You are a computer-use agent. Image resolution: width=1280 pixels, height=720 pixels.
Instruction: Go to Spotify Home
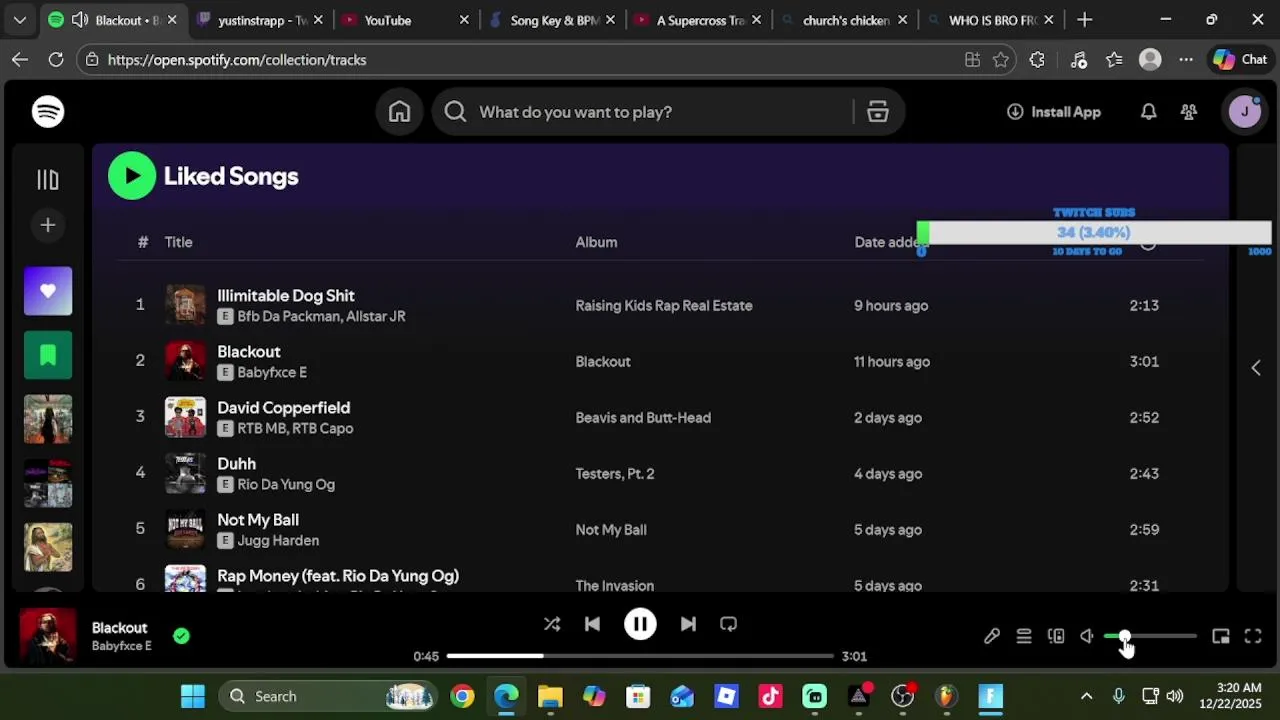(x=399, y=112)
